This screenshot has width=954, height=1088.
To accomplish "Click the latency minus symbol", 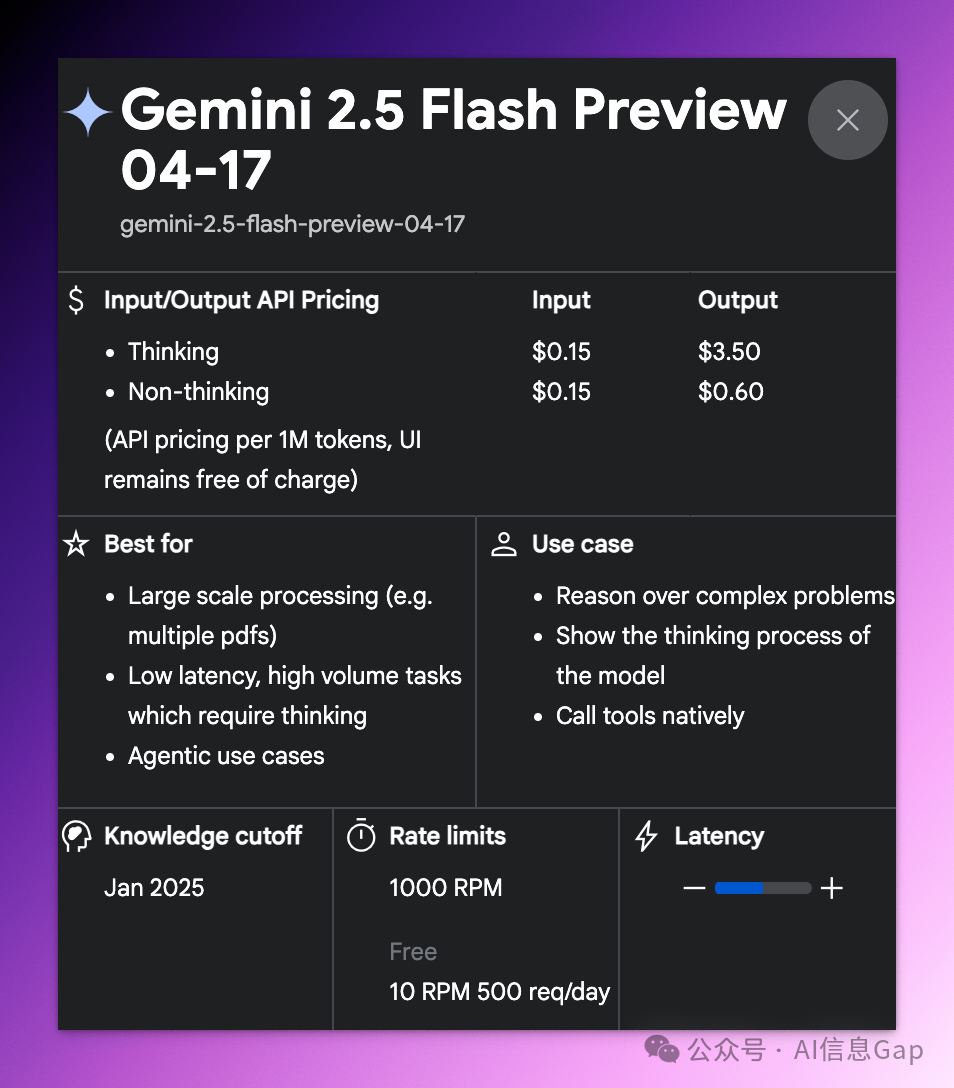I will [x=694, y=888].
